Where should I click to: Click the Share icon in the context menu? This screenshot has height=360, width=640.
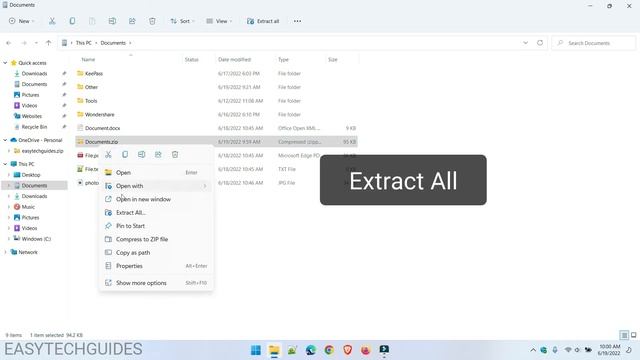coord(158,154)
